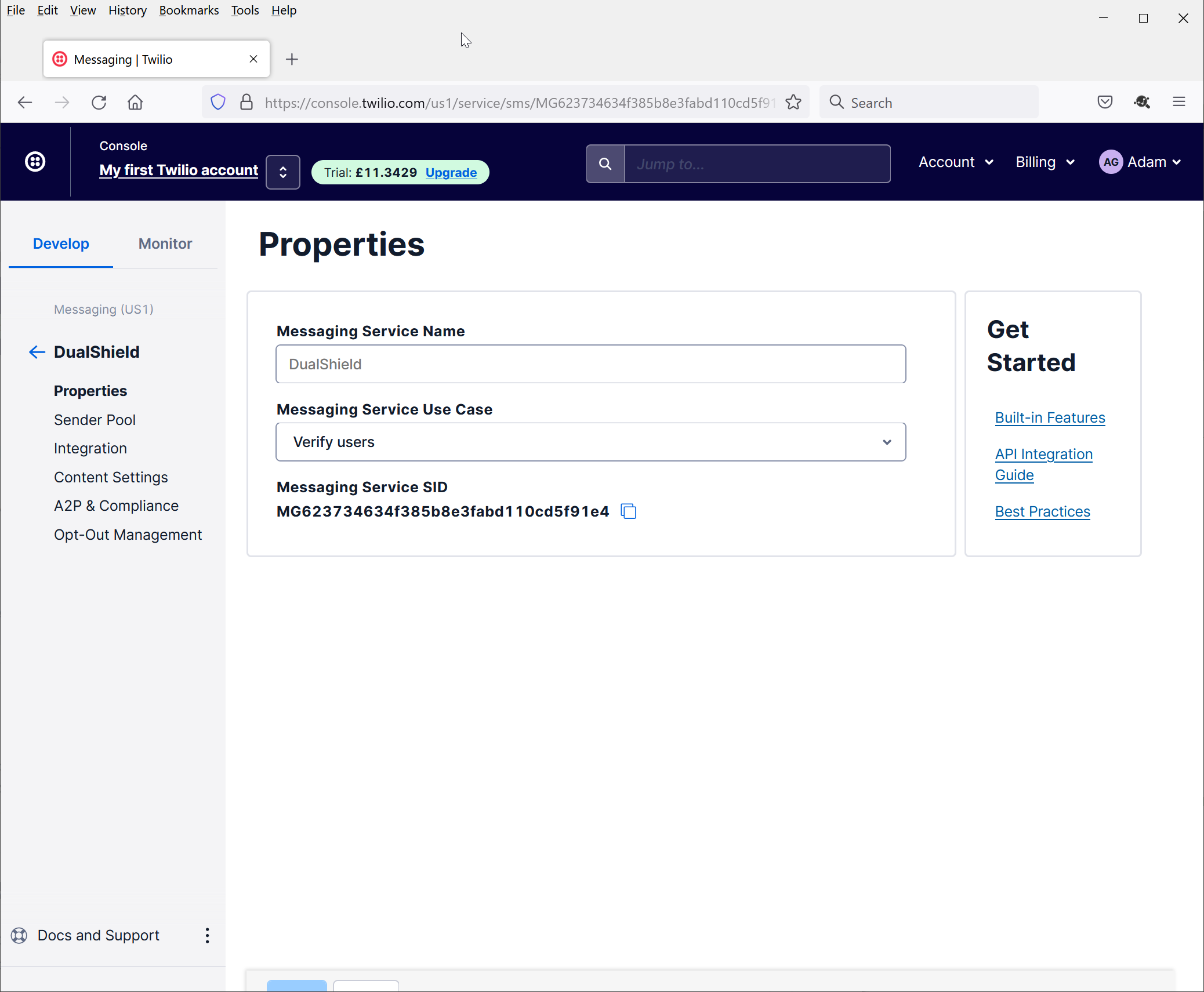Click the Twilio logo home icon

click(x=35, y=162)
